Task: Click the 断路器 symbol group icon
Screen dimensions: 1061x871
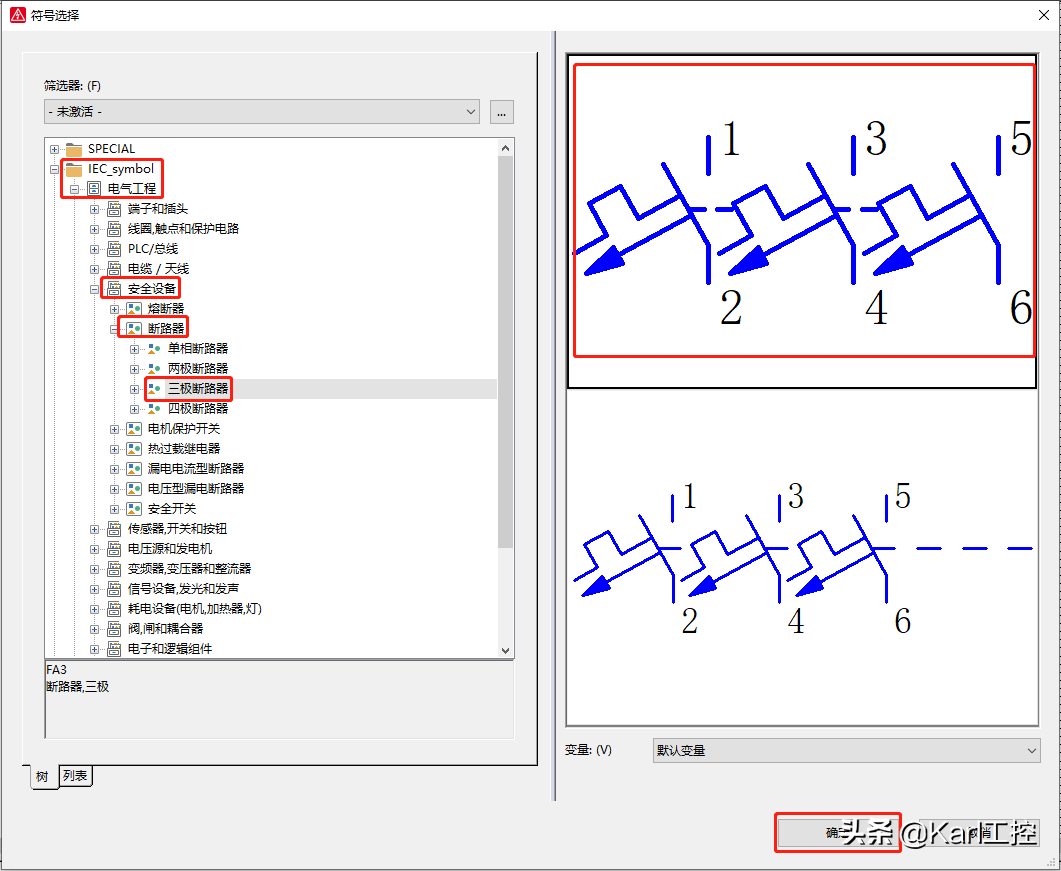Action: [134, 329]
